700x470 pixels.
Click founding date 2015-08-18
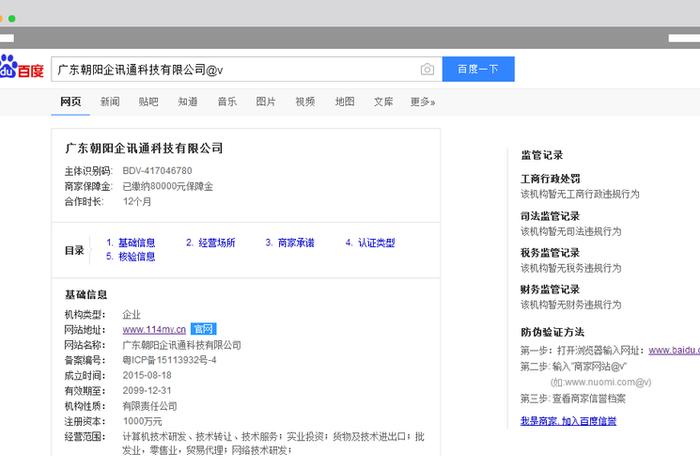(x=147, y=375)
